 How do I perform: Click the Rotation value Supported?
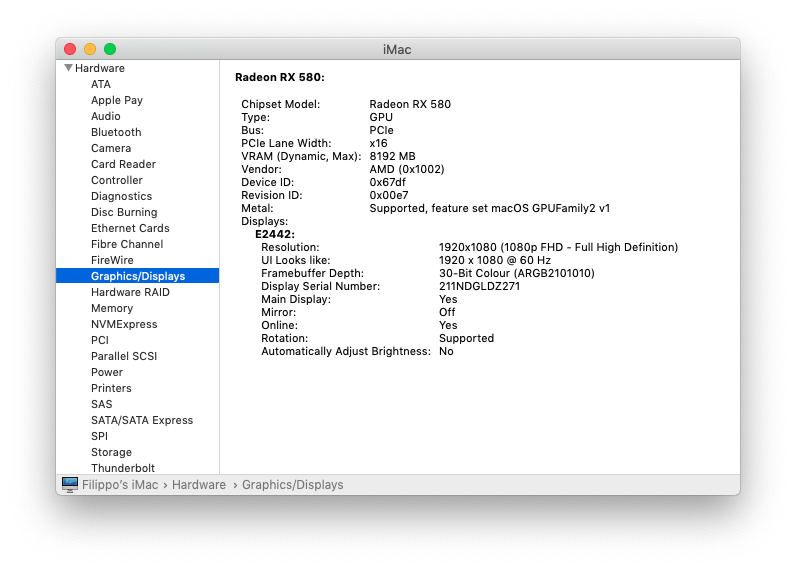tap(466, 338)
